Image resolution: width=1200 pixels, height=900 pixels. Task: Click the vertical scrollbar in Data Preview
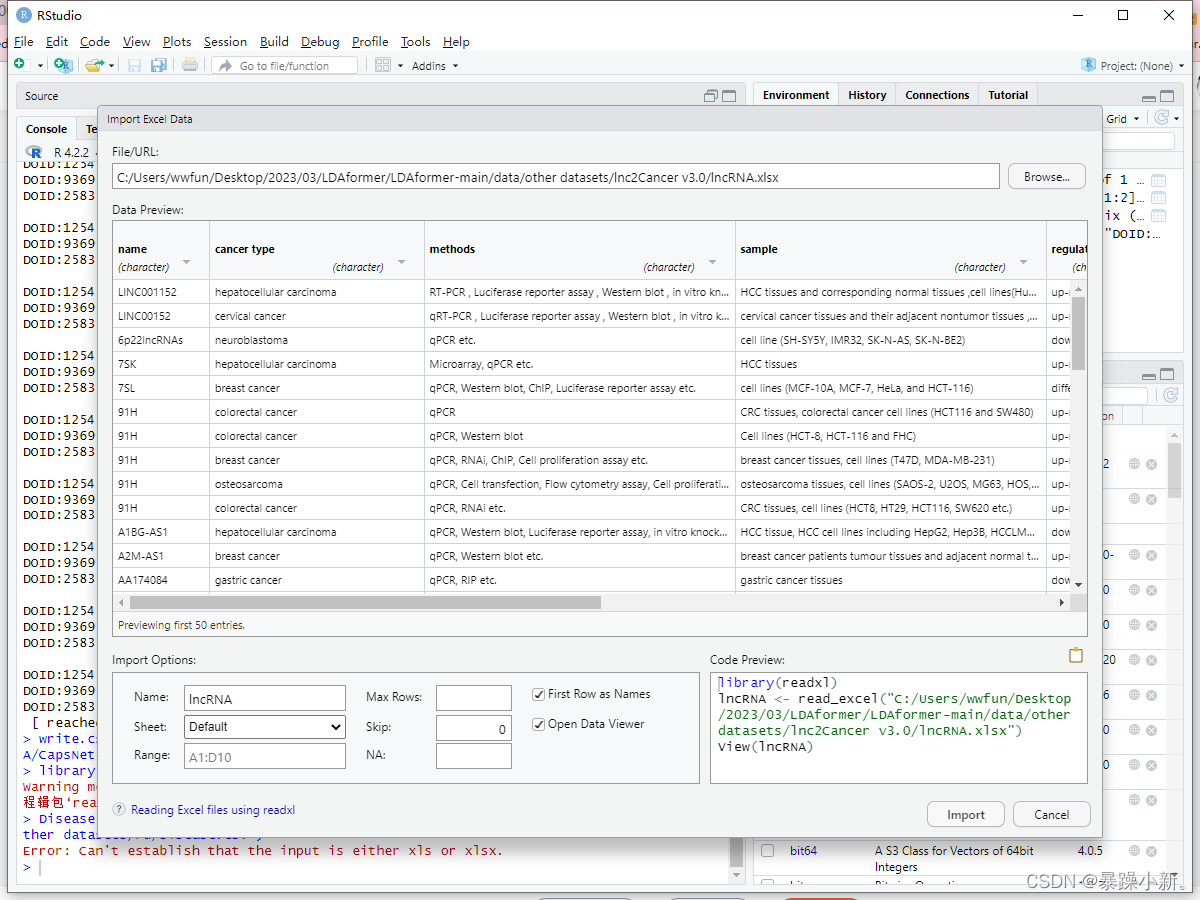coord(1078,333)
